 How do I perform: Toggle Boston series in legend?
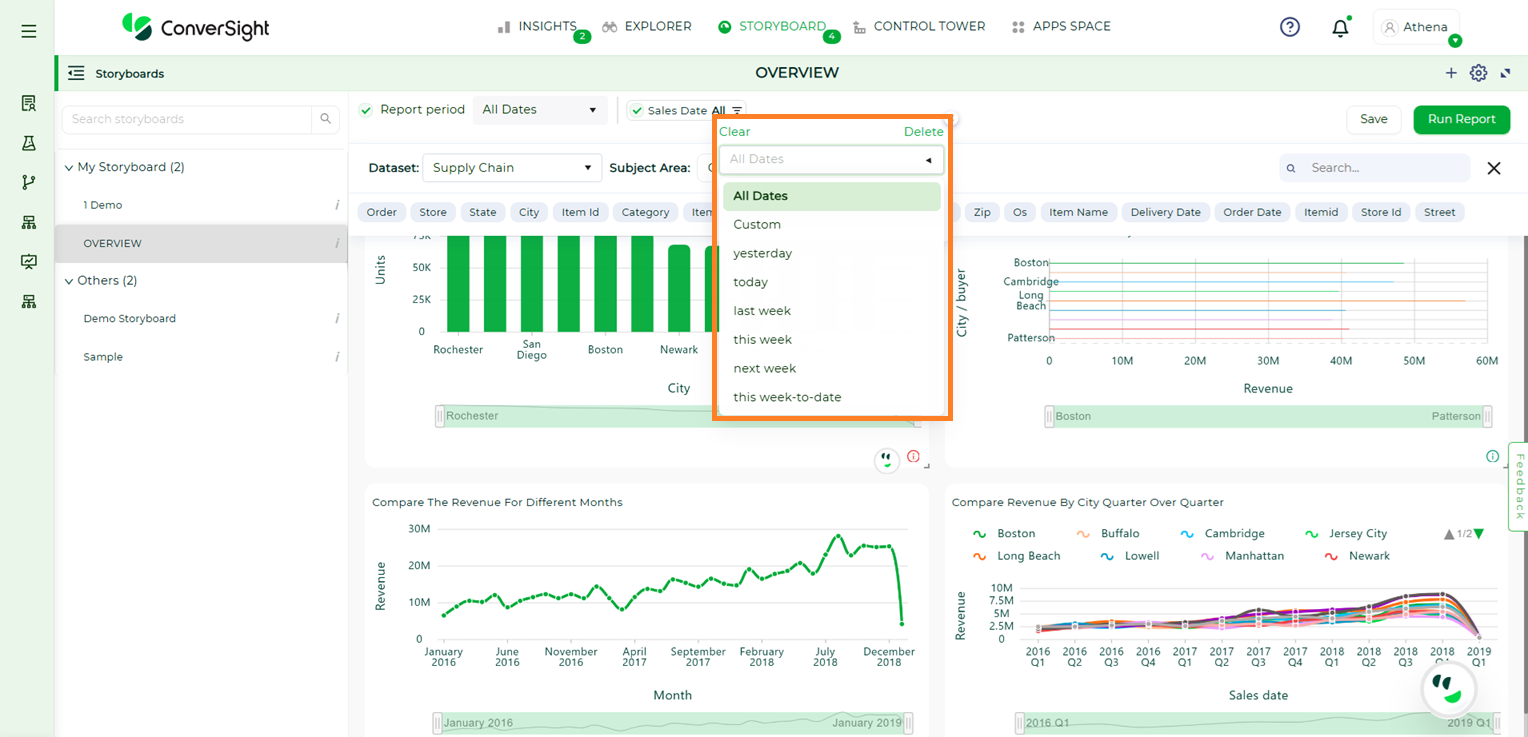coord(1004,534)
